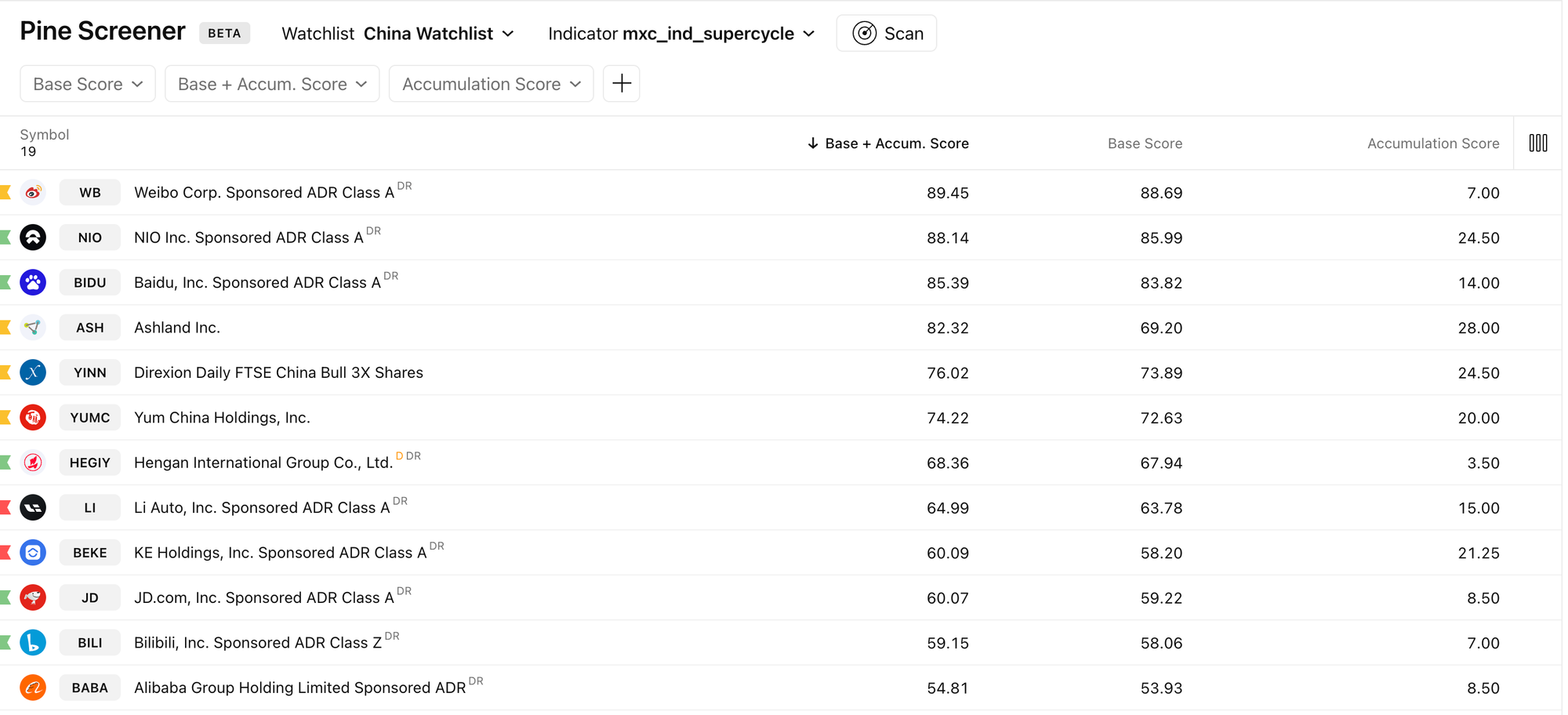Screen dimensions: 1568x715
Task: Click the Weibo logo icon
Action: click(33, 193)
